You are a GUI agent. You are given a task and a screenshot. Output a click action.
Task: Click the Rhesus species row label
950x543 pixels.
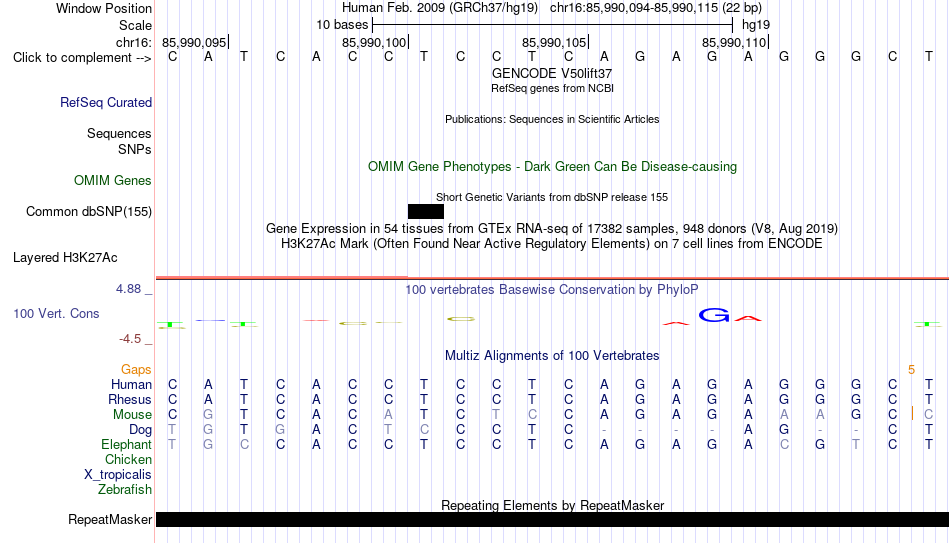(130, 399)
